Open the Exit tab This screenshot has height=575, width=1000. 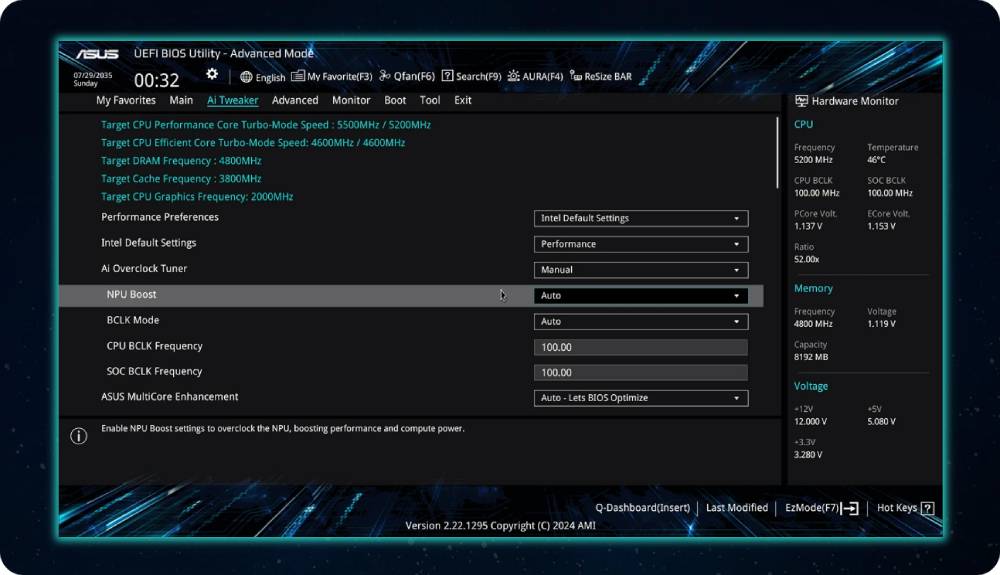tap(462, 100)
